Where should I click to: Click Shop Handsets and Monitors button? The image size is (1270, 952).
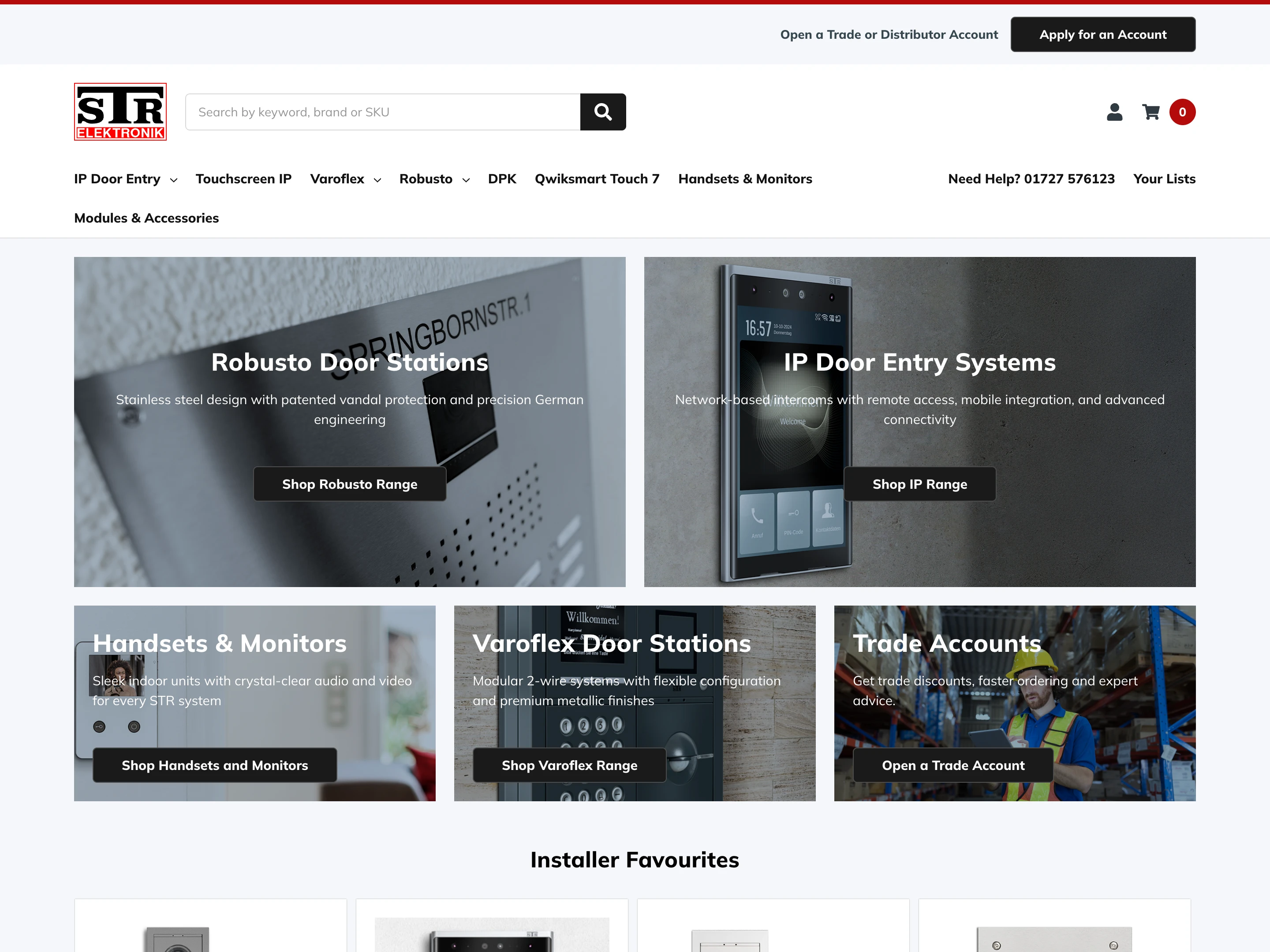(215, 766)
